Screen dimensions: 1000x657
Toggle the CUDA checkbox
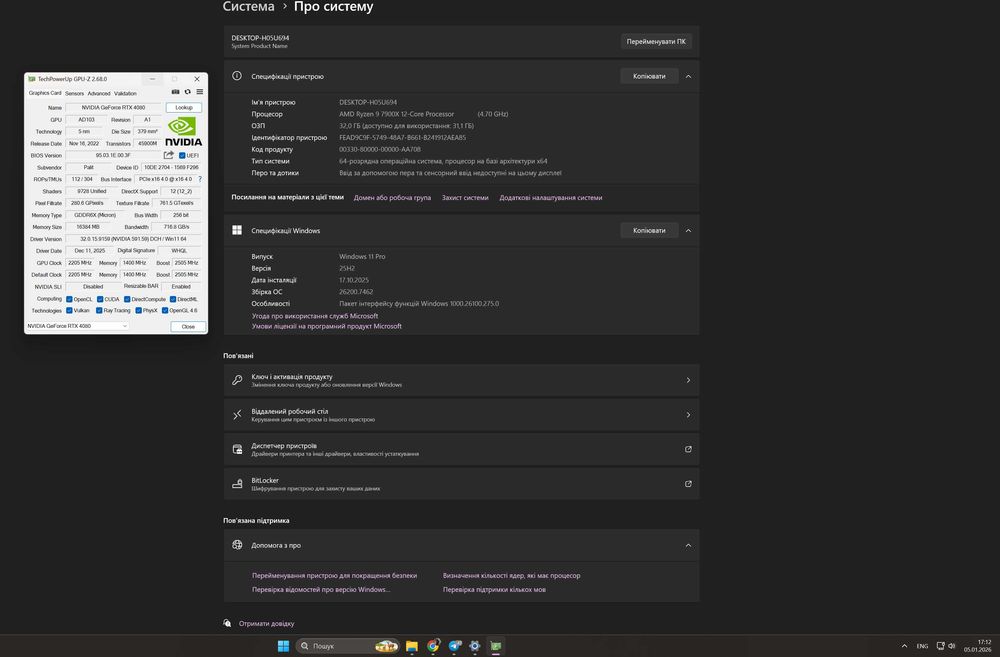tap(100, 299)
